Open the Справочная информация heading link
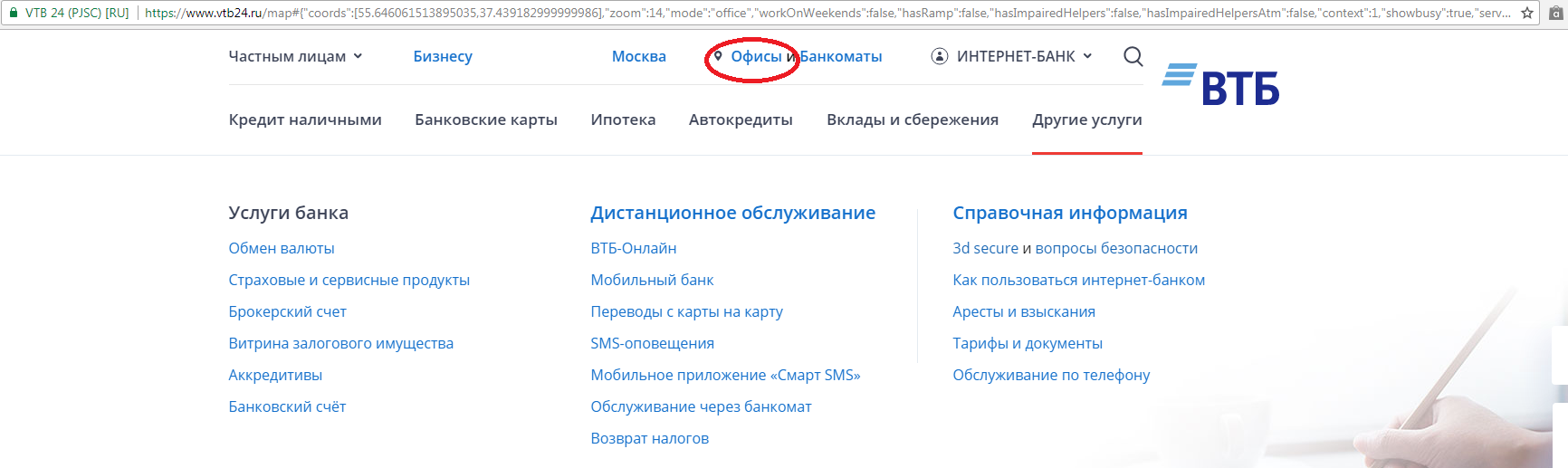The image size is (1568, 468). coord(1069,213)
